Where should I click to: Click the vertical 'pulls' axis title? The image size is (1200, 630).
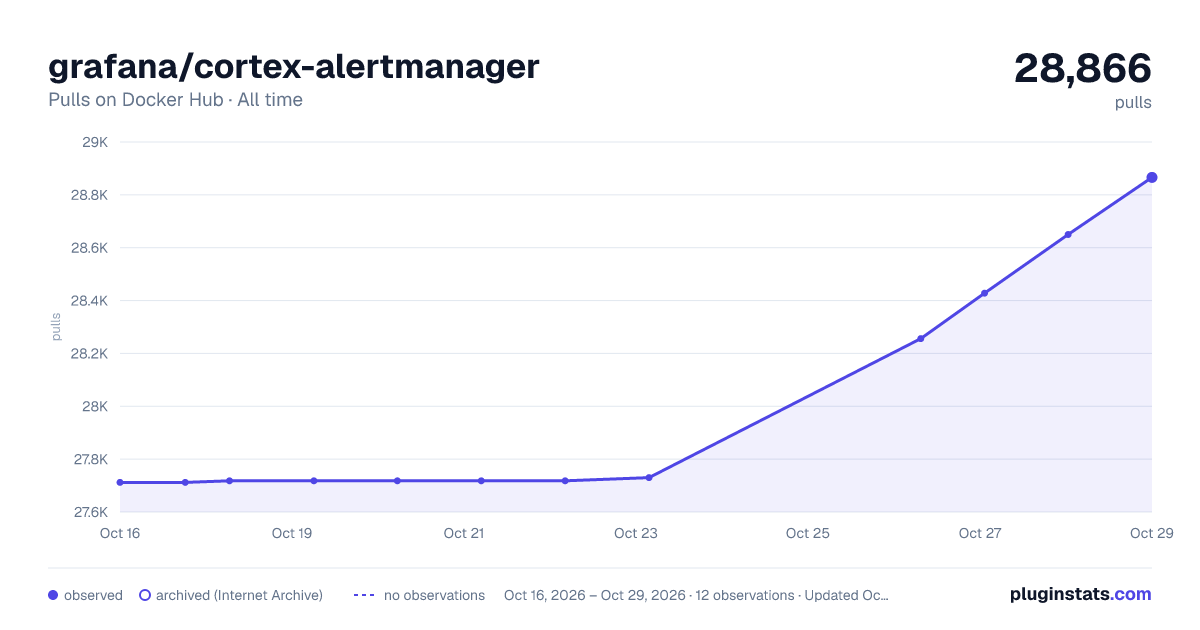coord(56,327)
